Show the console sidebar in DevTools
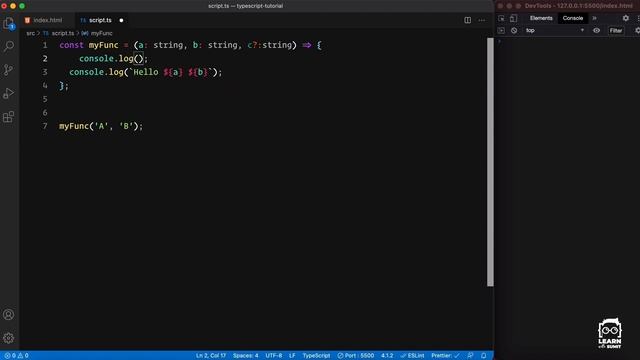The image size is (640, 360). 501,31
